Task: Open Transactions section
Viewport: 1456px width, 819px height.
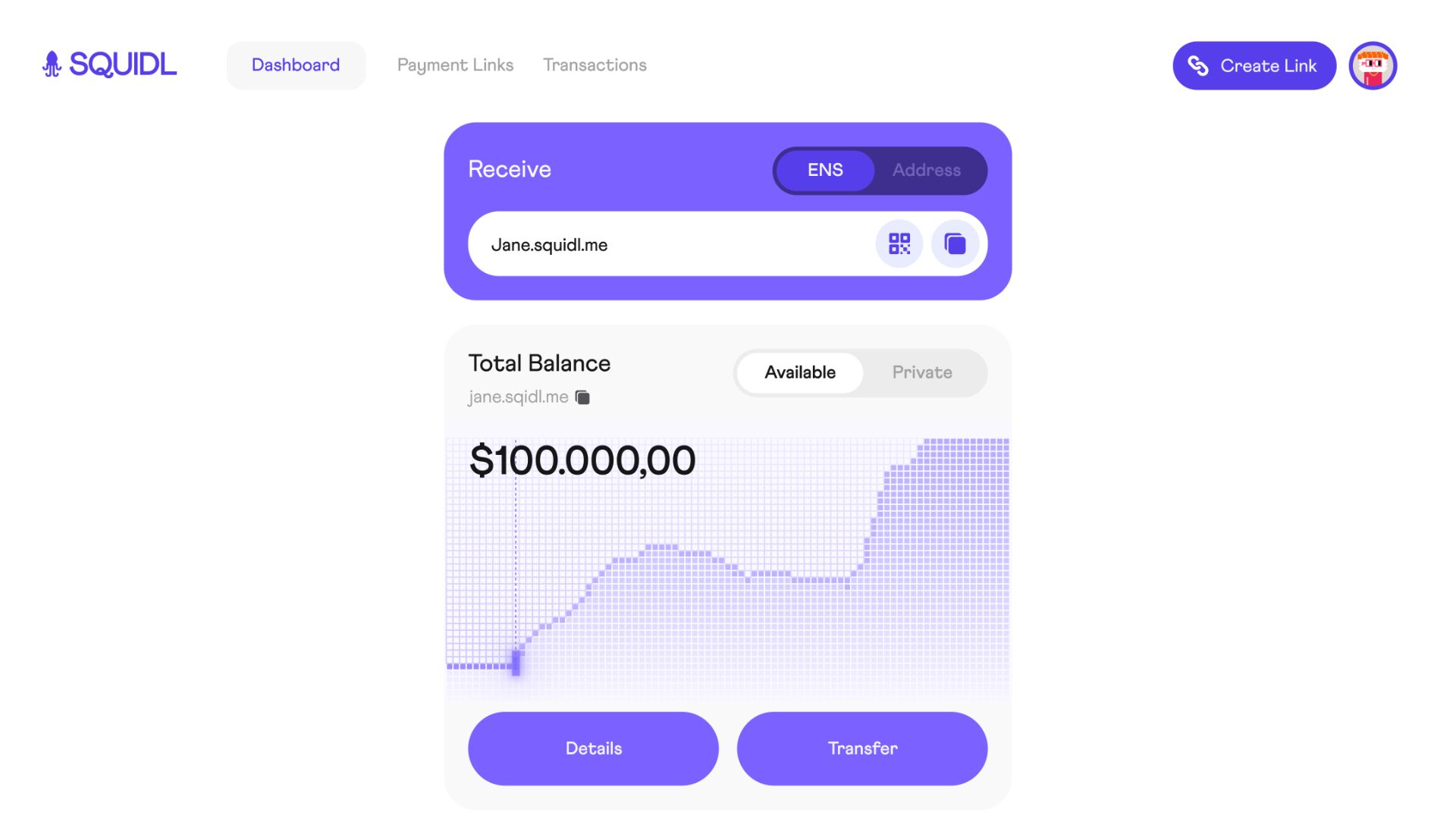Action: 594,65
